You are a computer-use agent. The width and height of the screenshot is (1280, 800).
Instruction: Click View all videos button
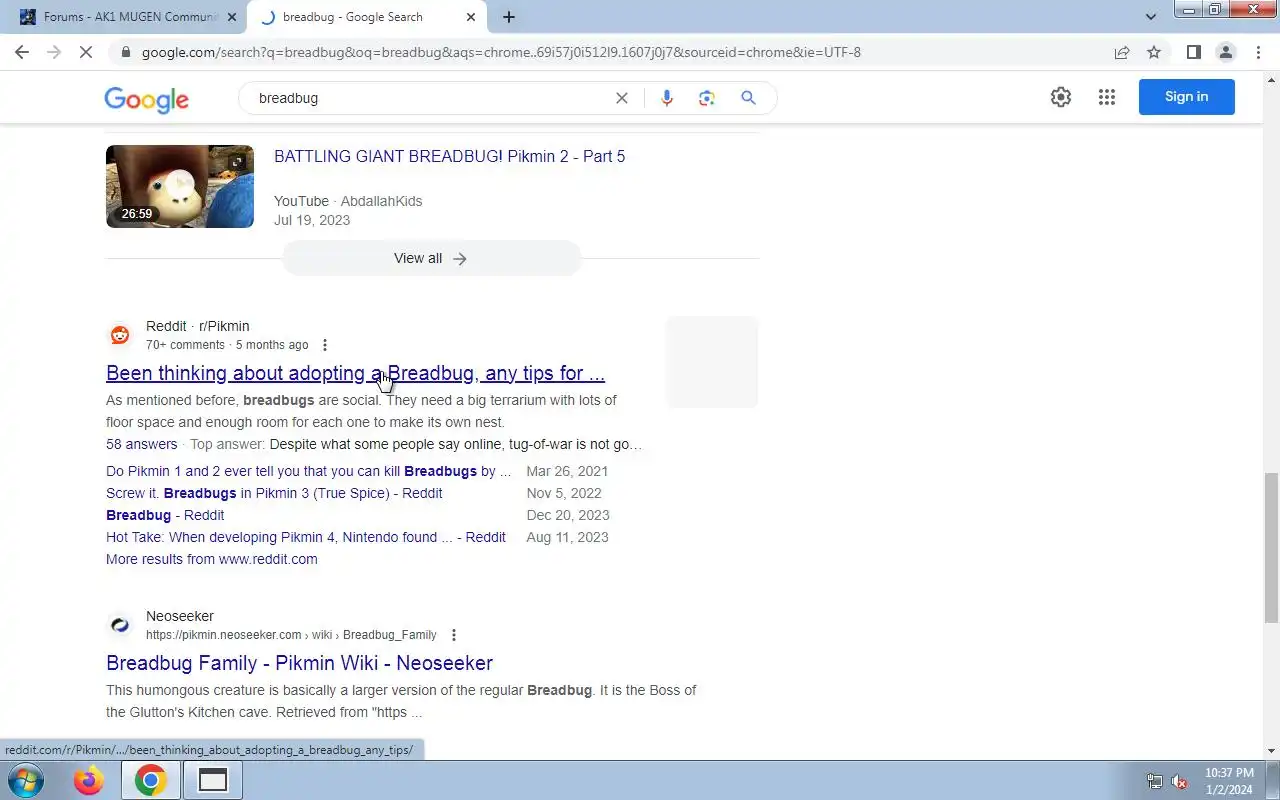pos(431,258)
